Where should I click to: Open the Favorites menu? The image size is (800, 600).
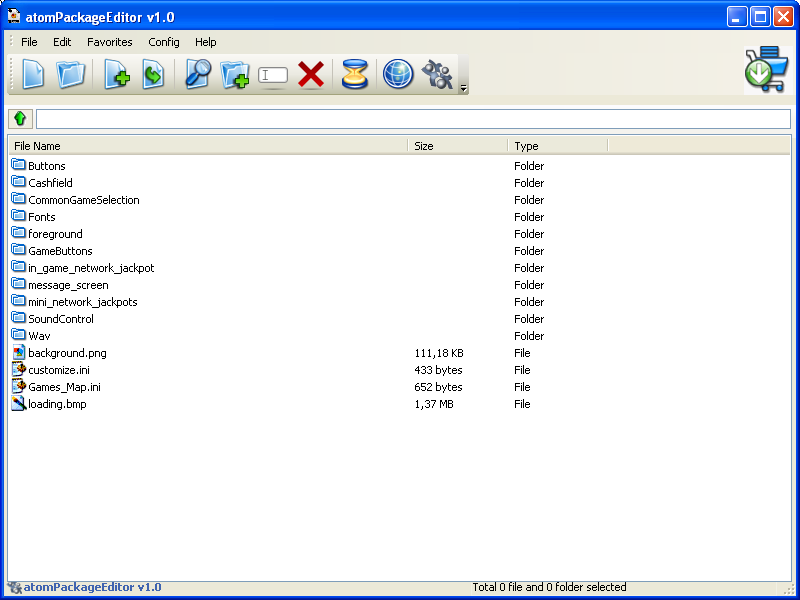tap(109, 42)
